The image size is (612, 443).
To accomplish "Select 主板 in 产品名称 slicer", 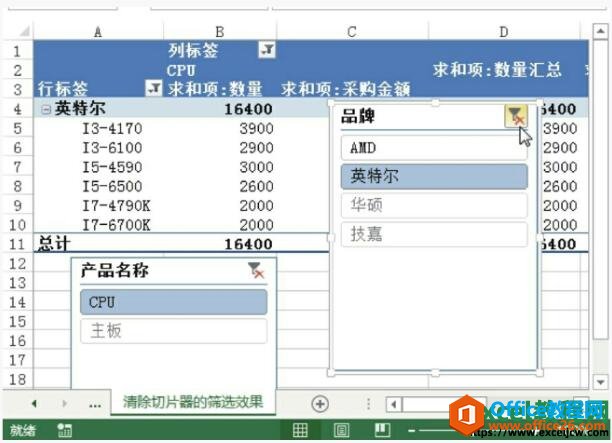I will tap(174, 331).
